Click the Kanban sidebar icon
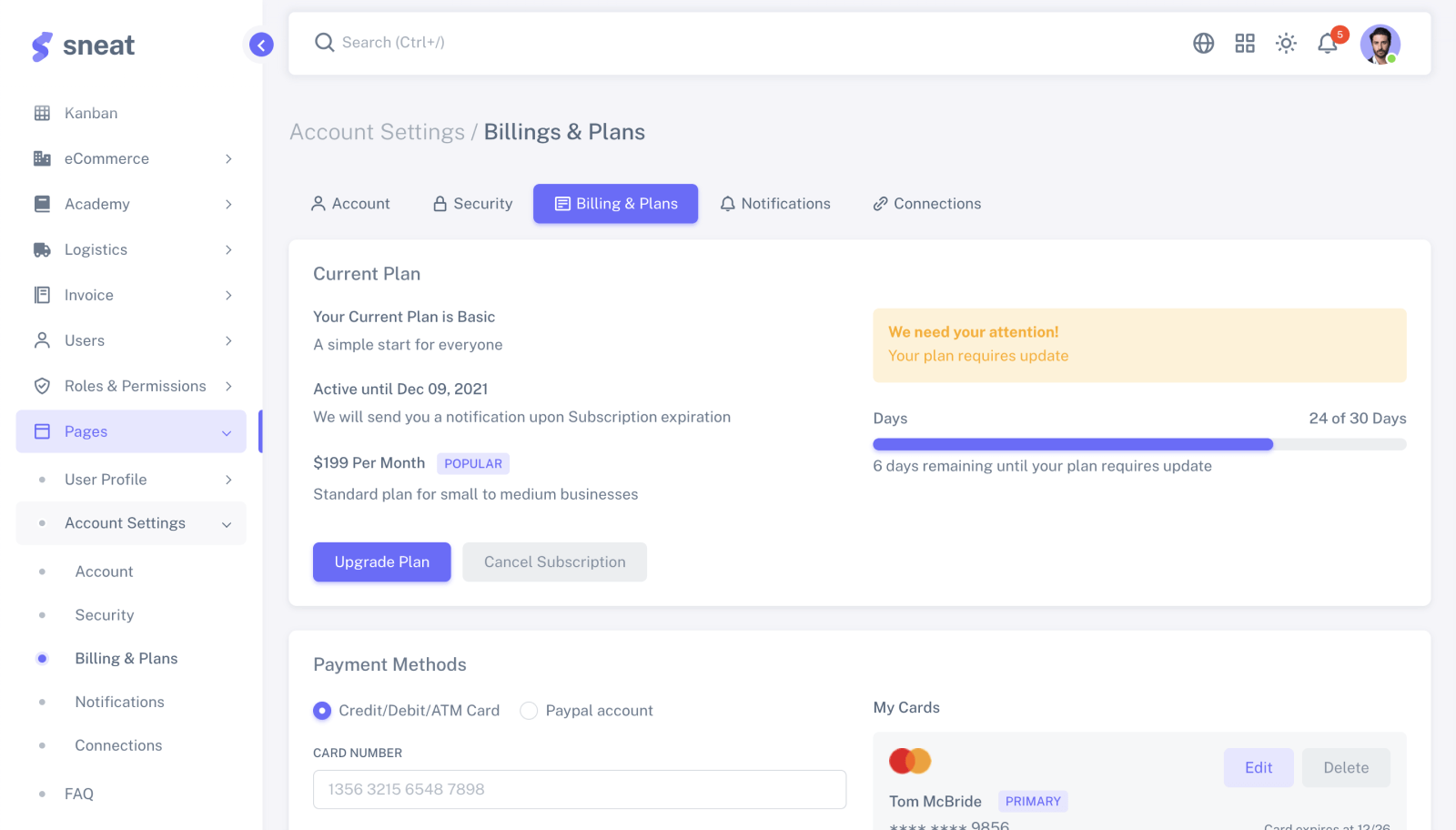 [42, 113]
